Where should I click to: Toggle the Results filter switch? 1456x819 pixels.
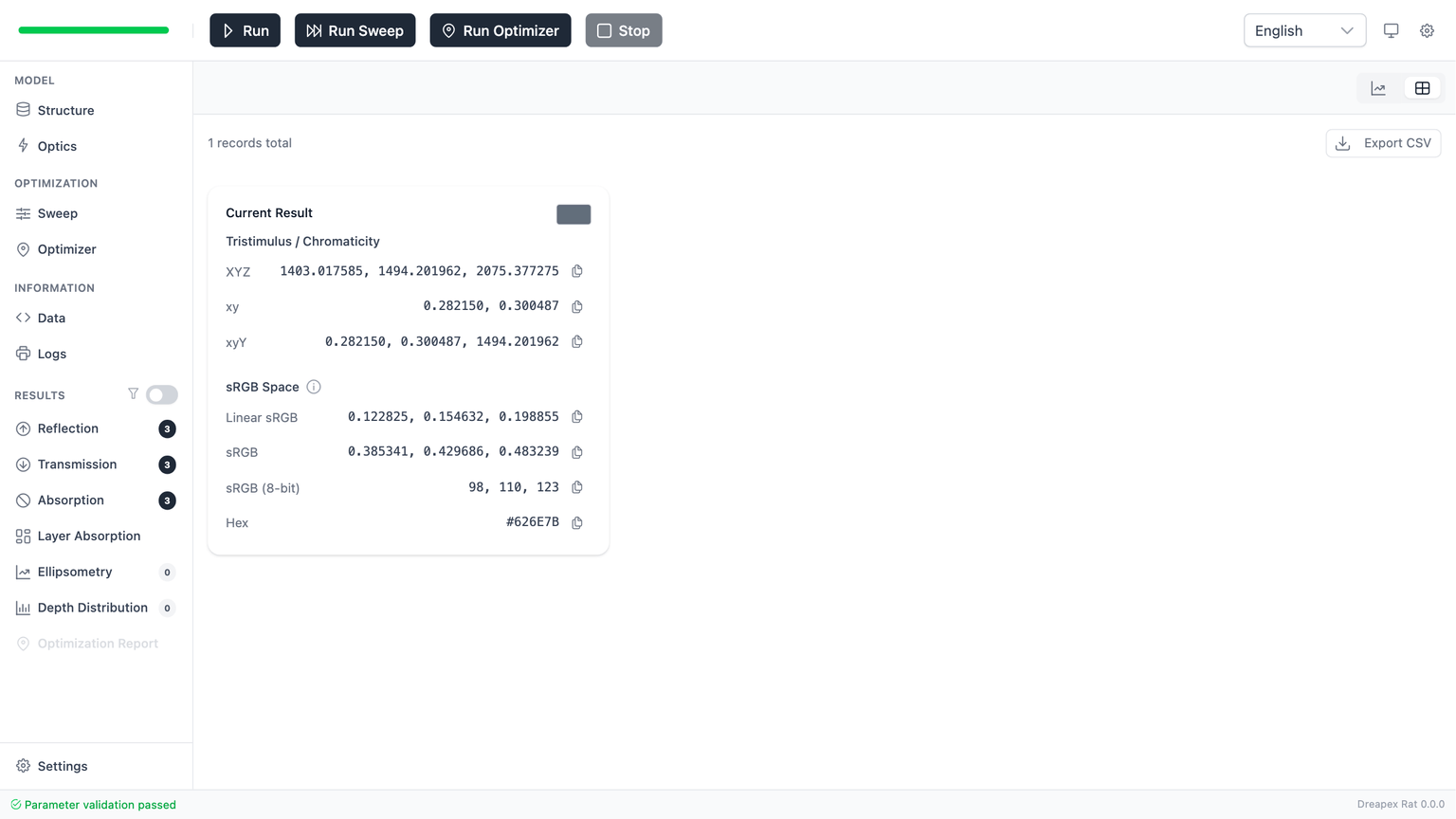[162, 394]
